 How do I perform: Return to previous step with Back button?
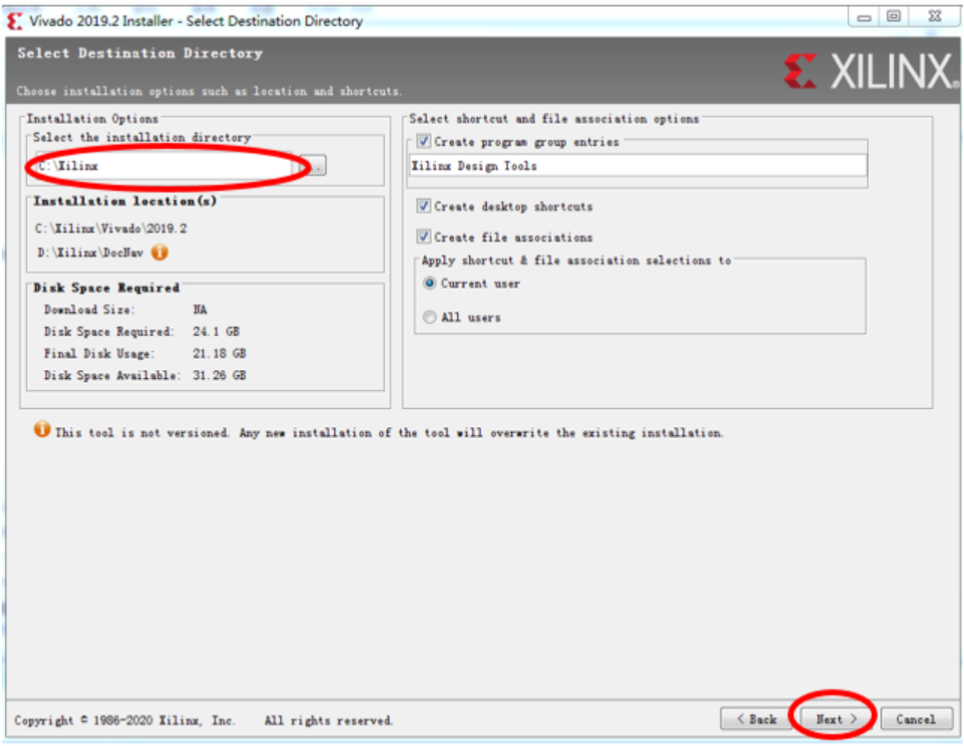pos(756,719)
